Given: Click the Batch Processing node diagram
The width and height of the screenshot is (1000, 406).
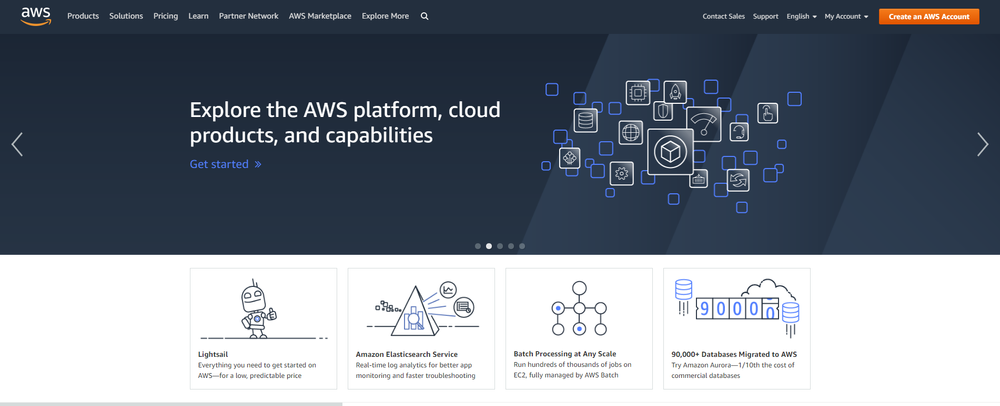Looking at the screenshot, I should (x=579, y=308).
